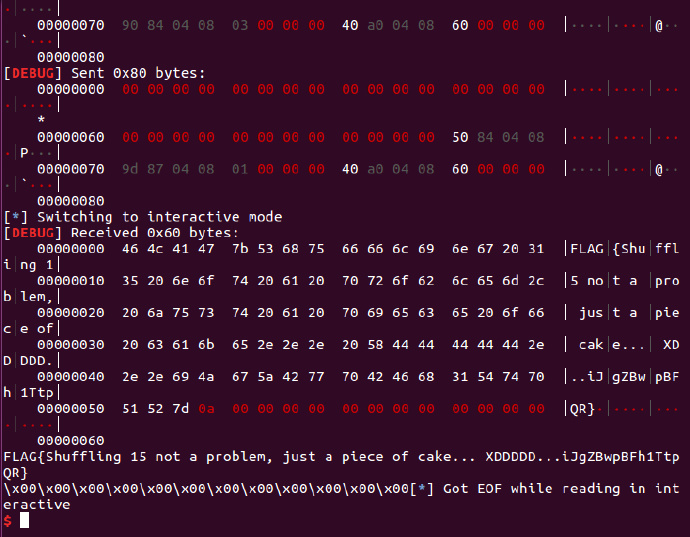Click the hex offset 00000020

click(x=70, y=313)
